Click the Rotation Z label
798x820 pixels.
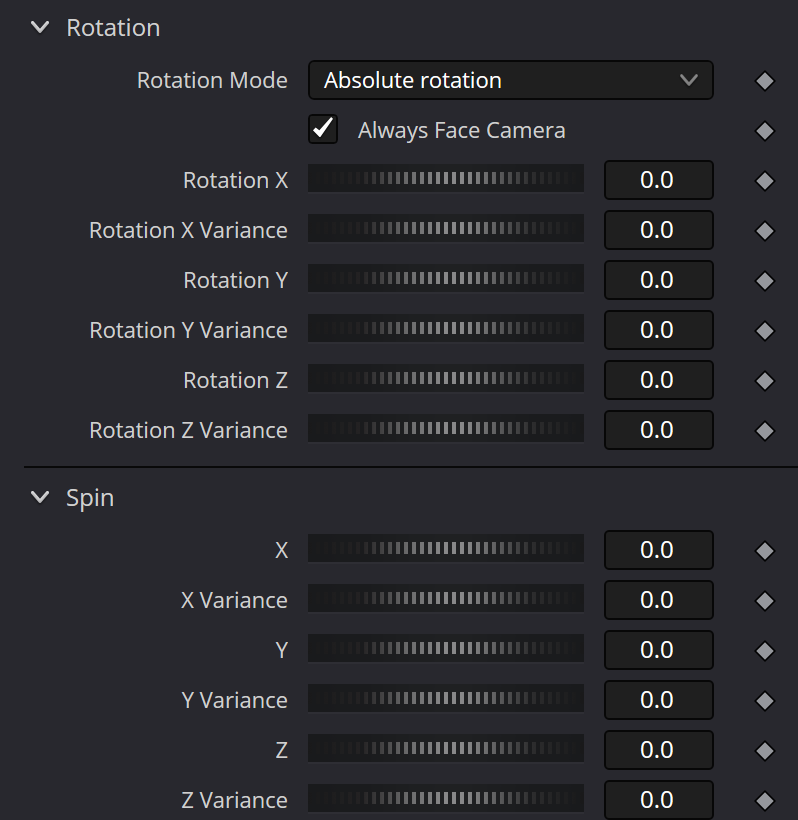(x=235, y=380)
